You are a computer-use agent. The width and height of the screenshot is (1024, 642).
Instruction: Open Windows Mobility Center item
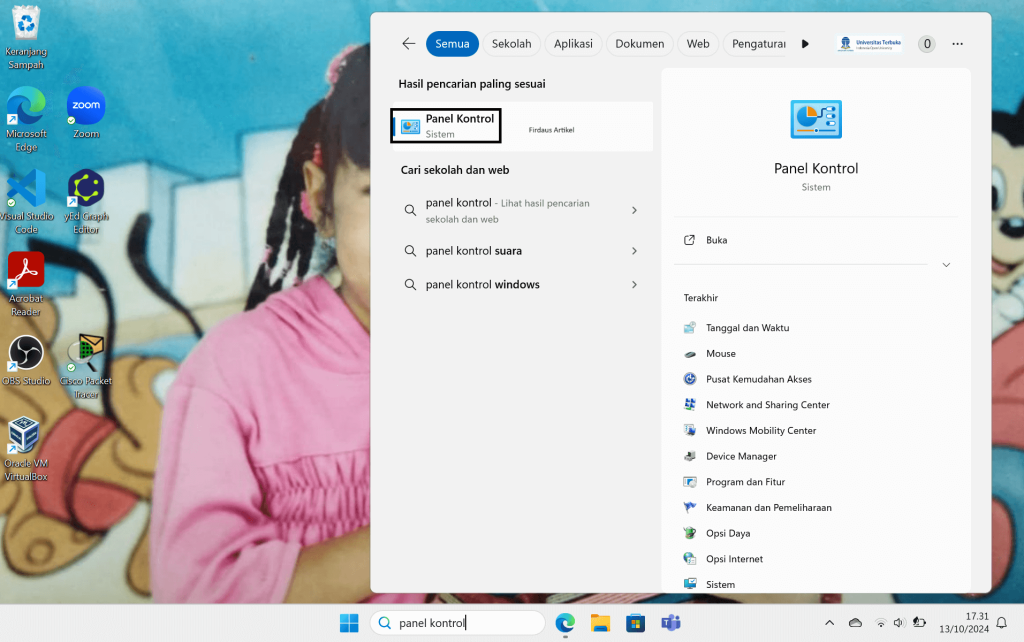[761, 431]
